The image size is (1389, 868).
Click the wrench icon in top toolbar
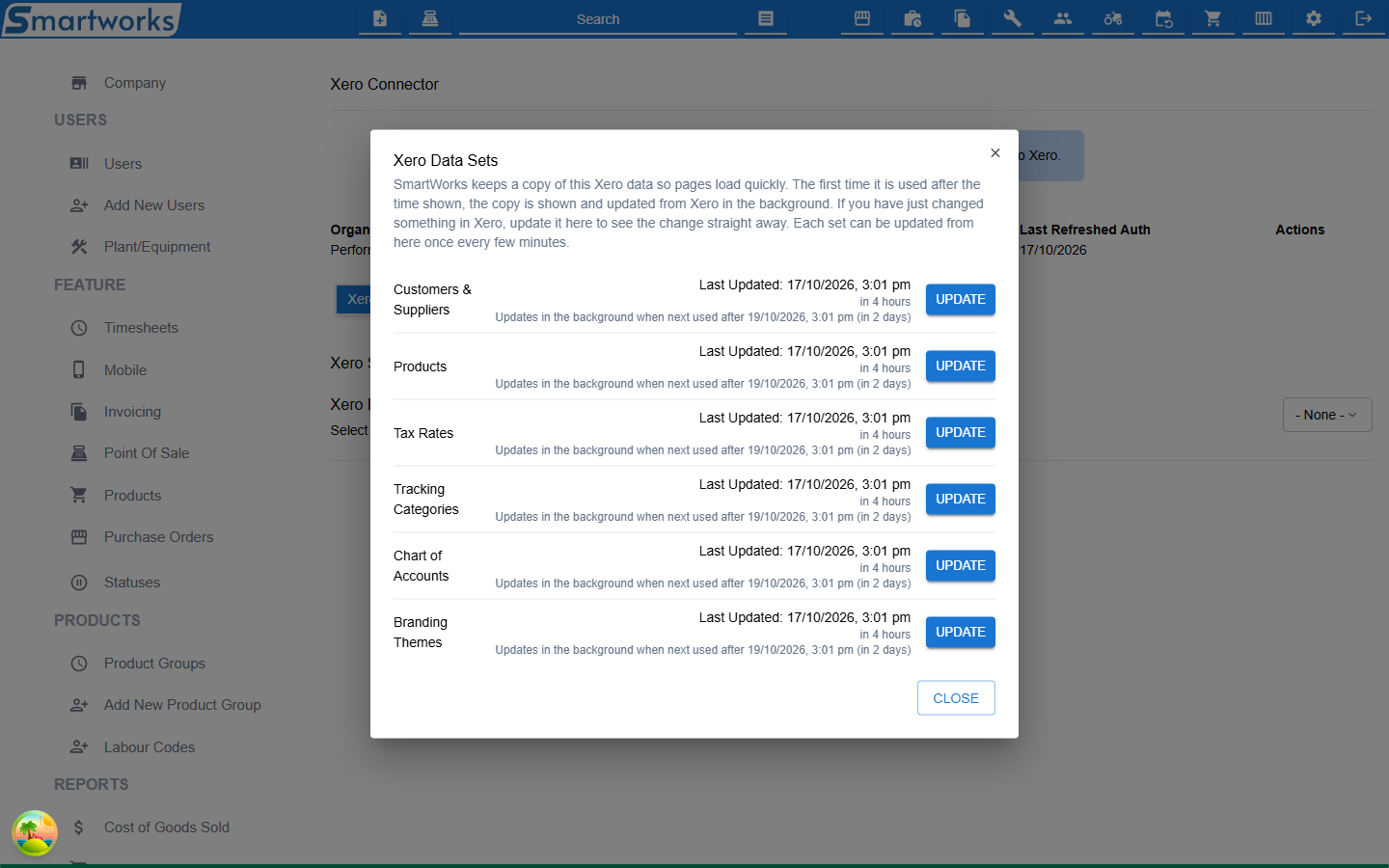(x=1013, y=18)
